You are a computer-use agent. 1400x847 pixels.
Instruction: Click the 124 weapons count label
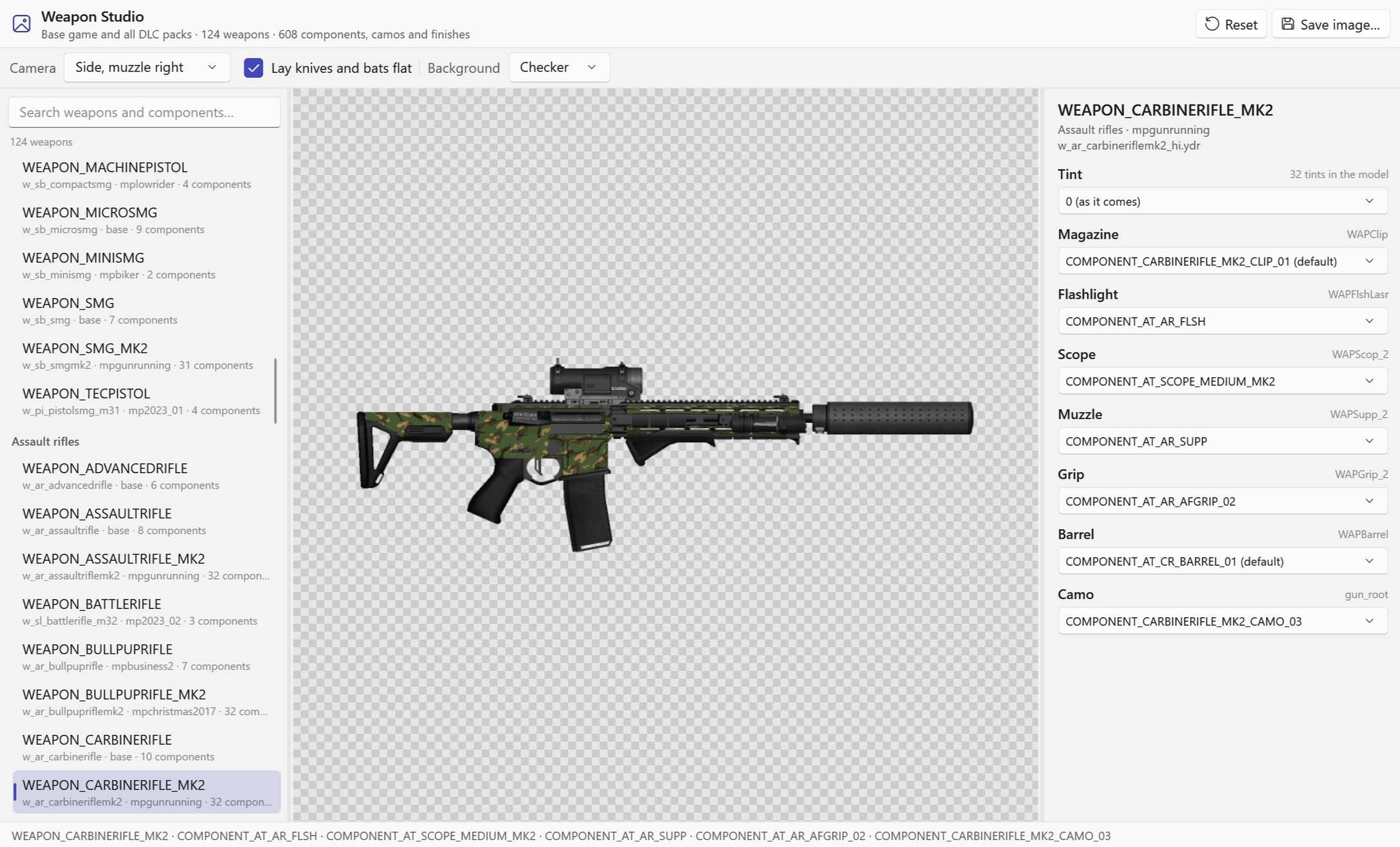point(41,142)
